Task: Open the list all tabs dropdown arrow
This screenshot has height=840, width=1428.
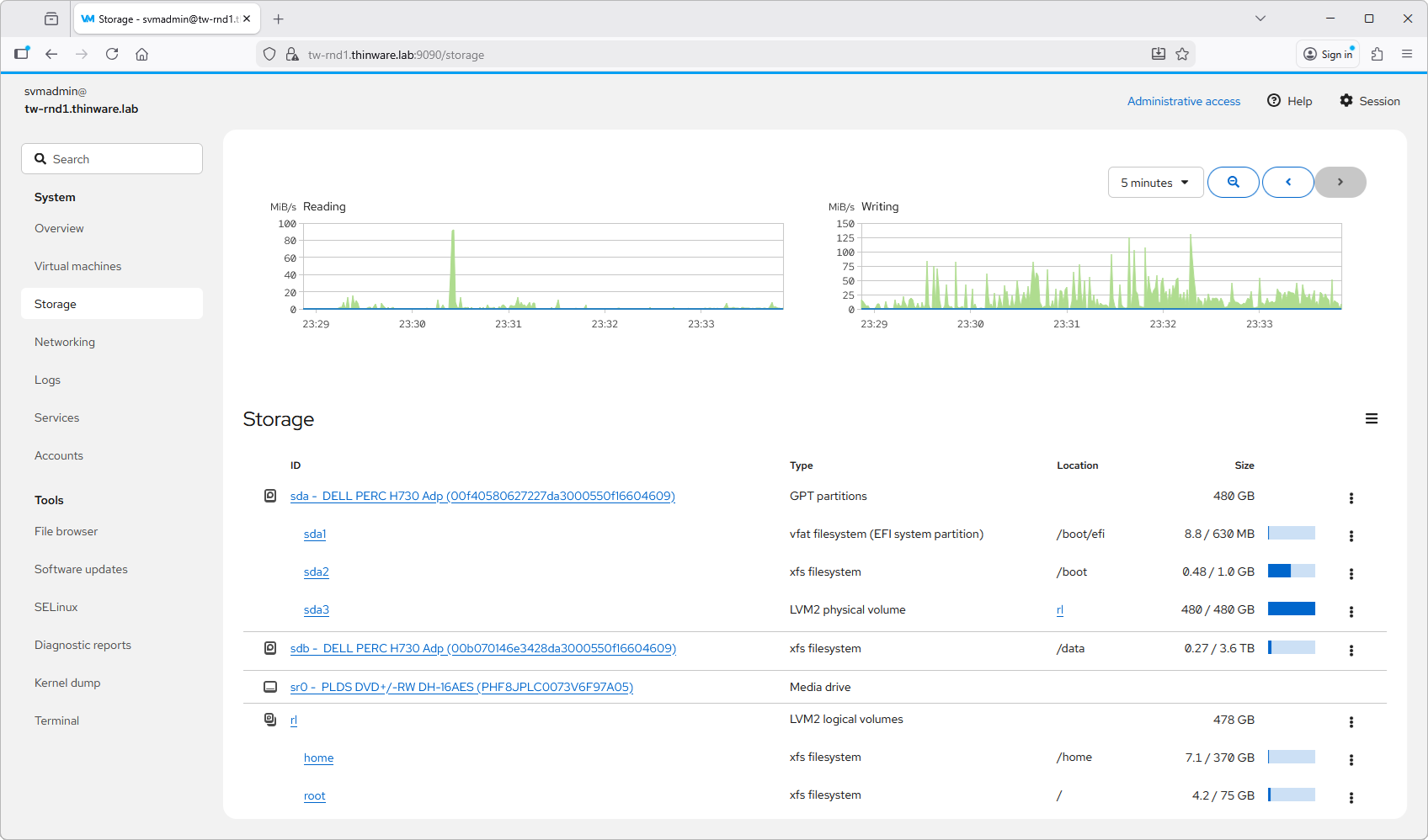Action: point(1260,19)
